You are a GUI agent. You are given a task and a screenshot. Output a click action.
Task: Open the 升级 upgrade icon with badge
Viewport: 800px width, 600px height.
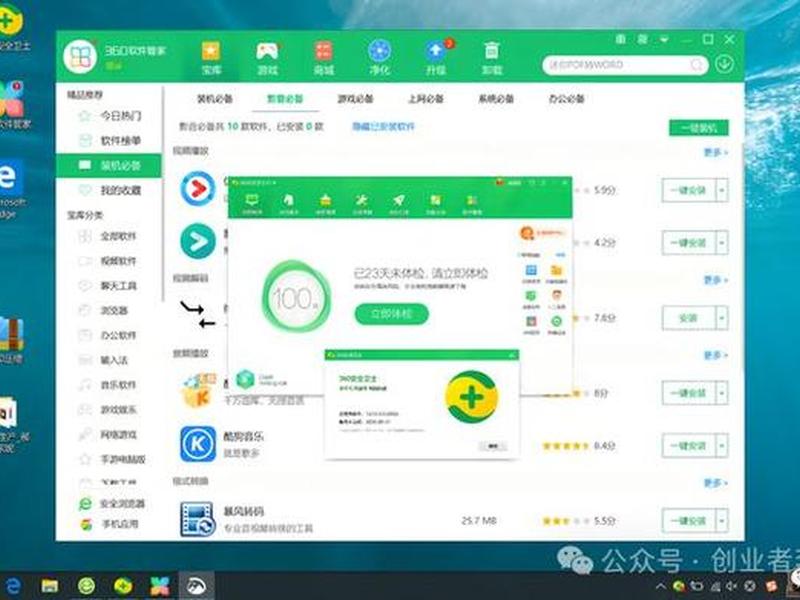coord(437,58)
